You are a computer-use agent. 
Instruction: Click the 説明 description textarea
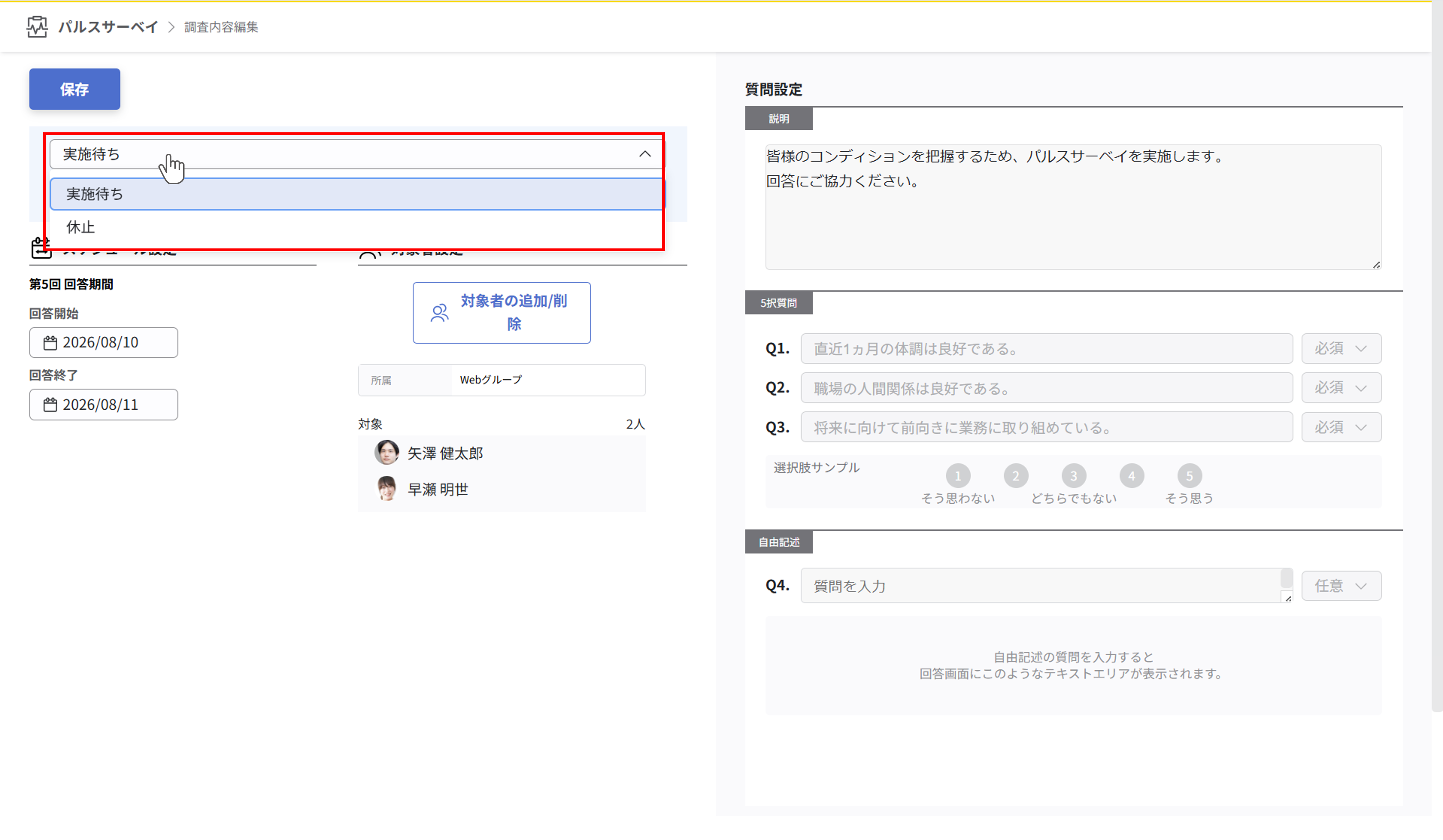[1074, 207]
